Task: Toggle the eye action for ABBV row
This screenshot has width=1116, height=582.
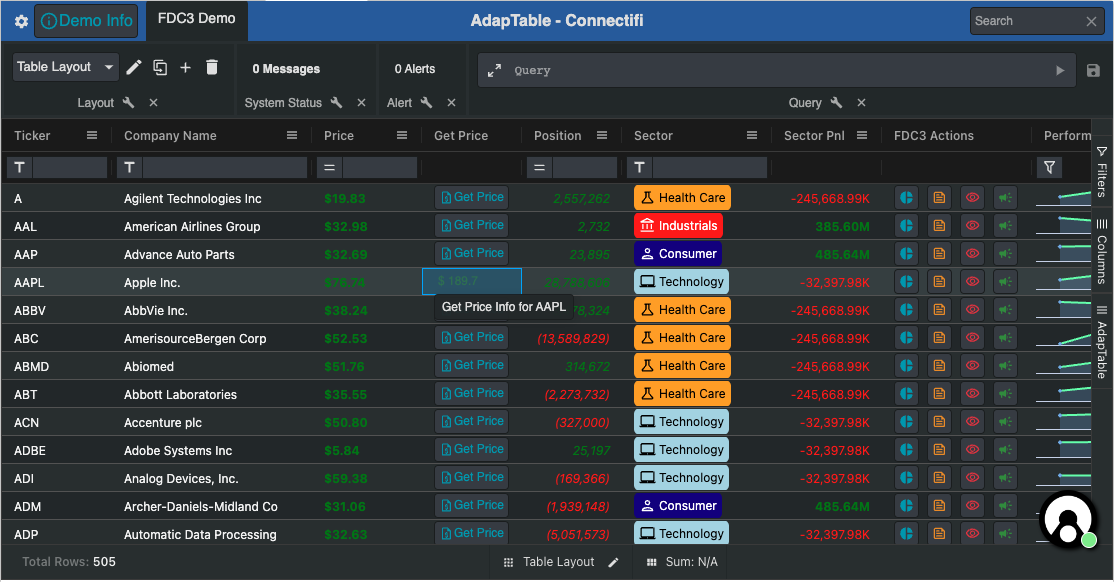Action: tap(972, 309)
